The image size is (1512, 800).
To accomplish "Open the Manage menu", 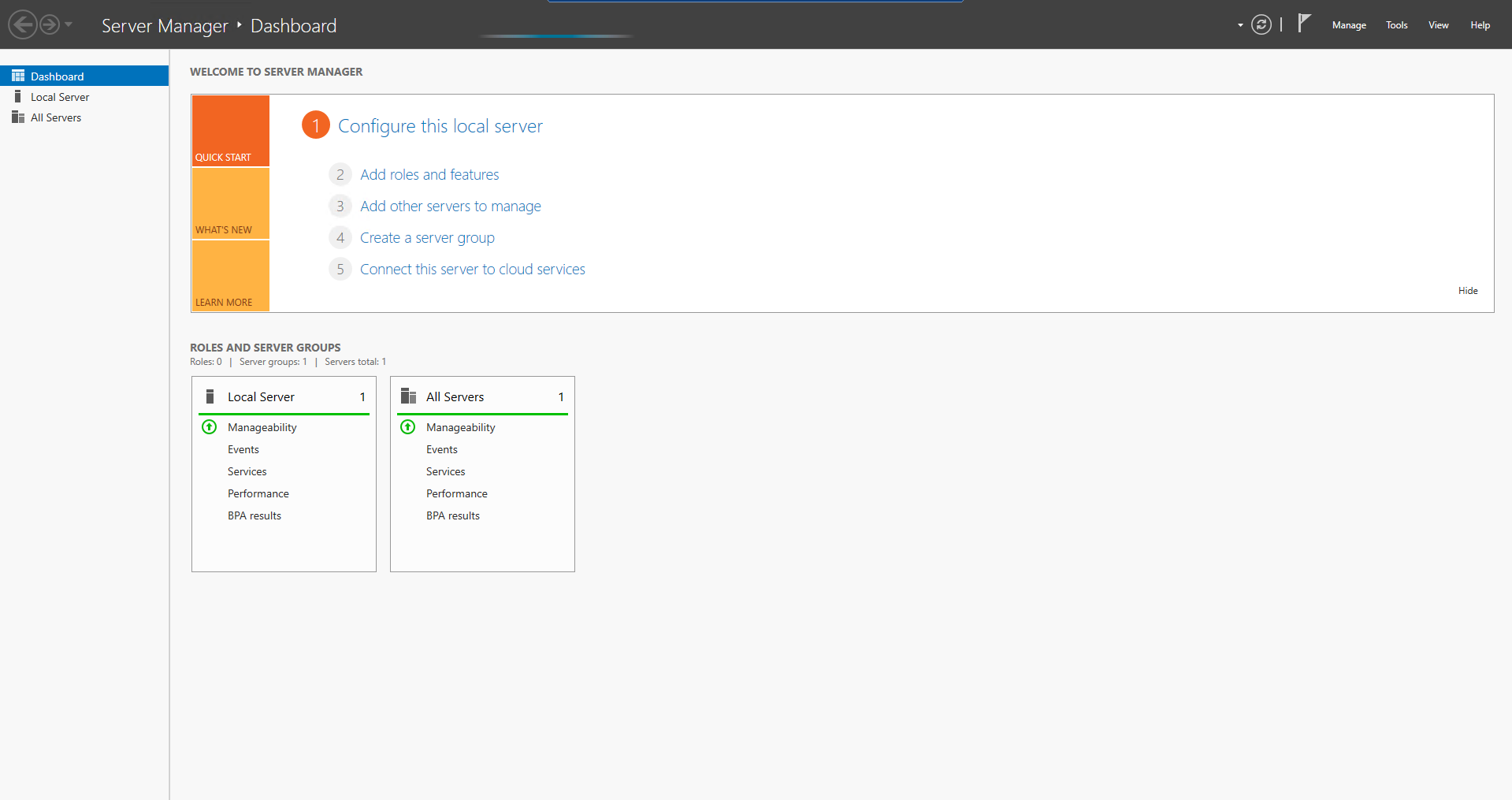I will (x=1349, y=25).
